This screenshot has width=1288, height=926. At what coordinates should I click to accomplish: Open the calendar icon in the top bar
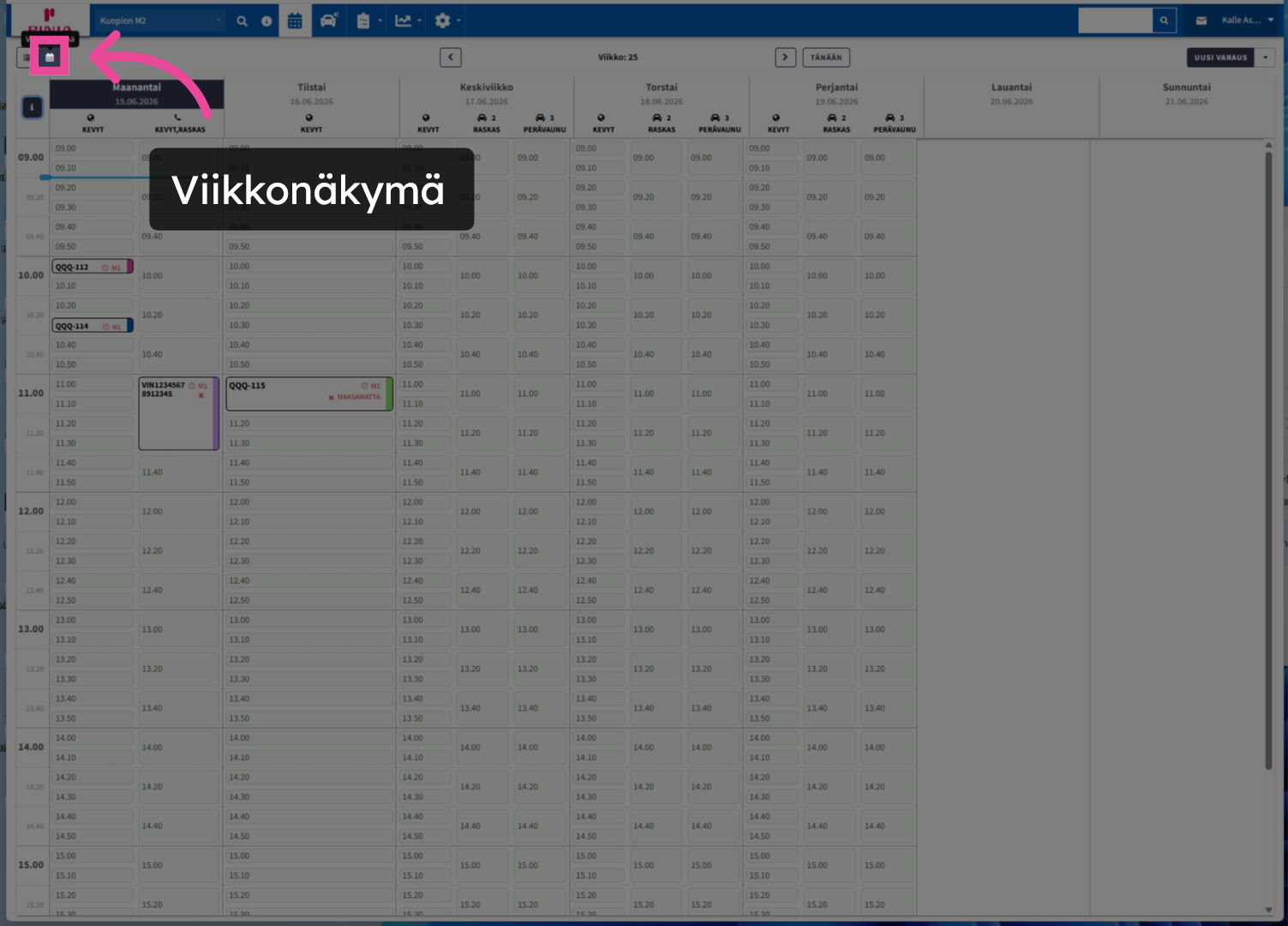295,21
